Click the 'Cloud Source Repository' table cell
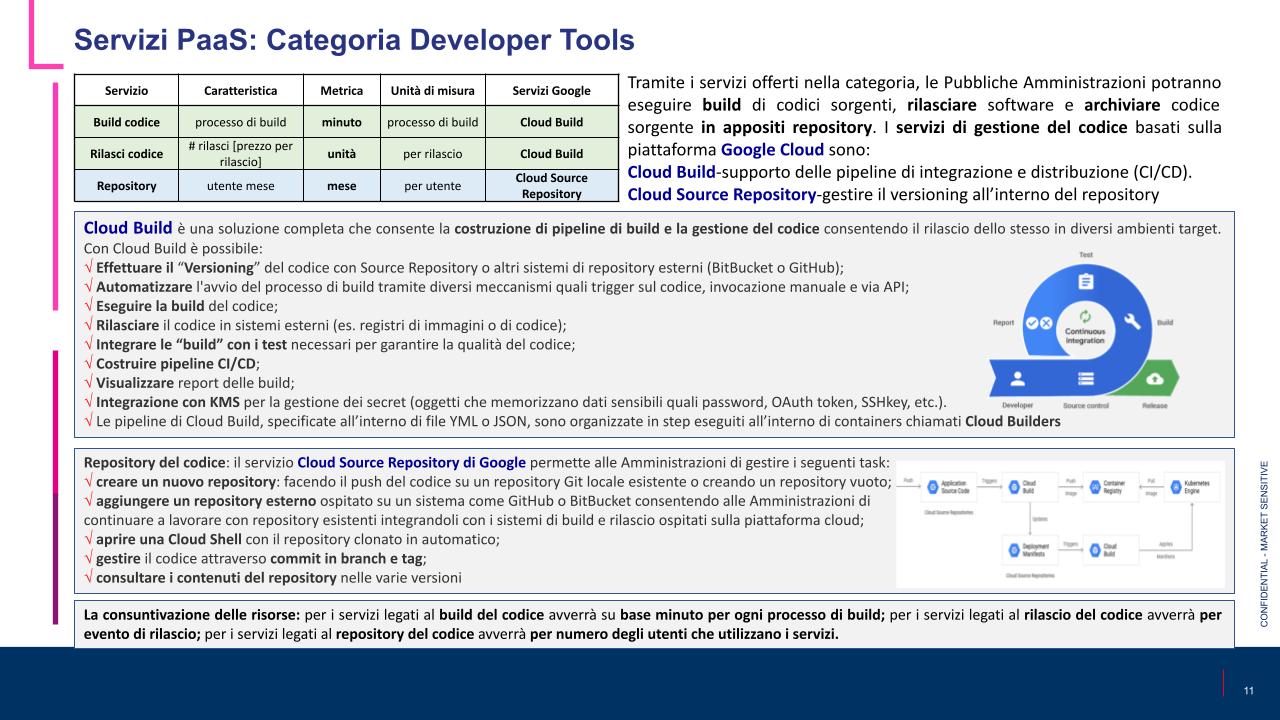 (551, 186)
